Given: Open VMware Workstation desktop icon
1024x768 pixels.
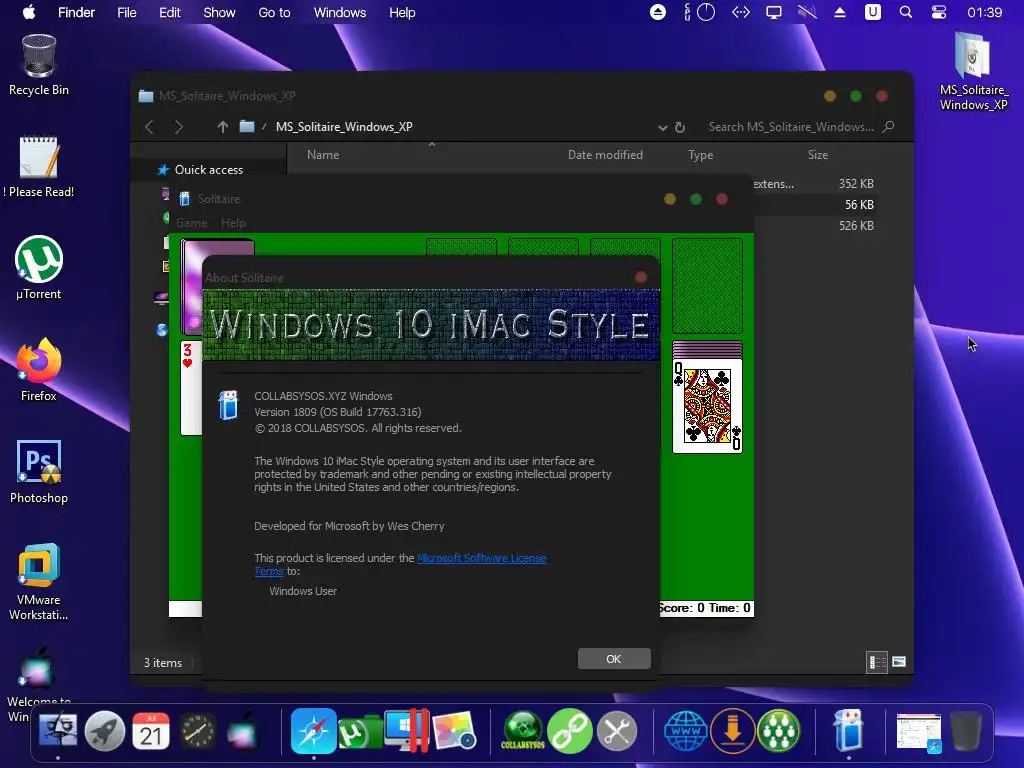Looking at the screenshot, I should [39, 581].
